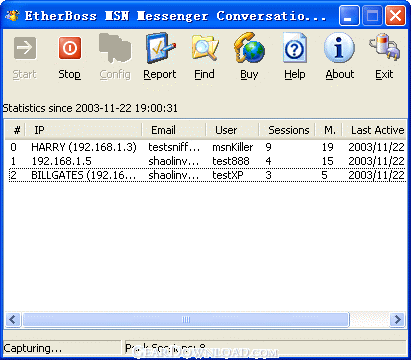Image resolution: width=411 pixels, height=360 pixels.
Task: Click Last Active date in msnKiller row
Action: [x=376, y=147]
